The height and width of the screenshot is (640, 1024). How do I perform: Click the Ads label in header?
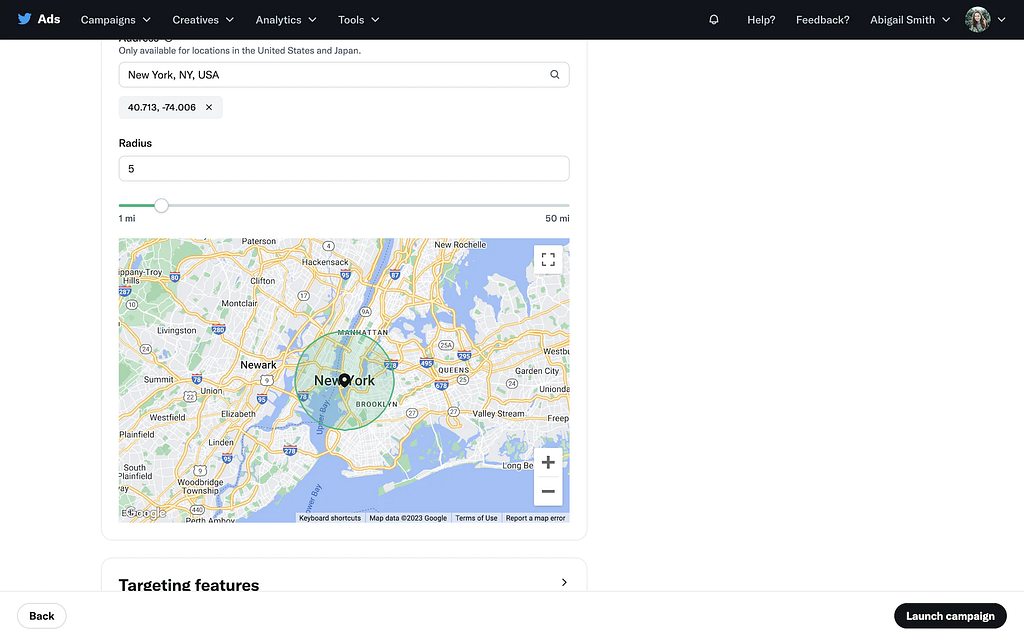49,19
